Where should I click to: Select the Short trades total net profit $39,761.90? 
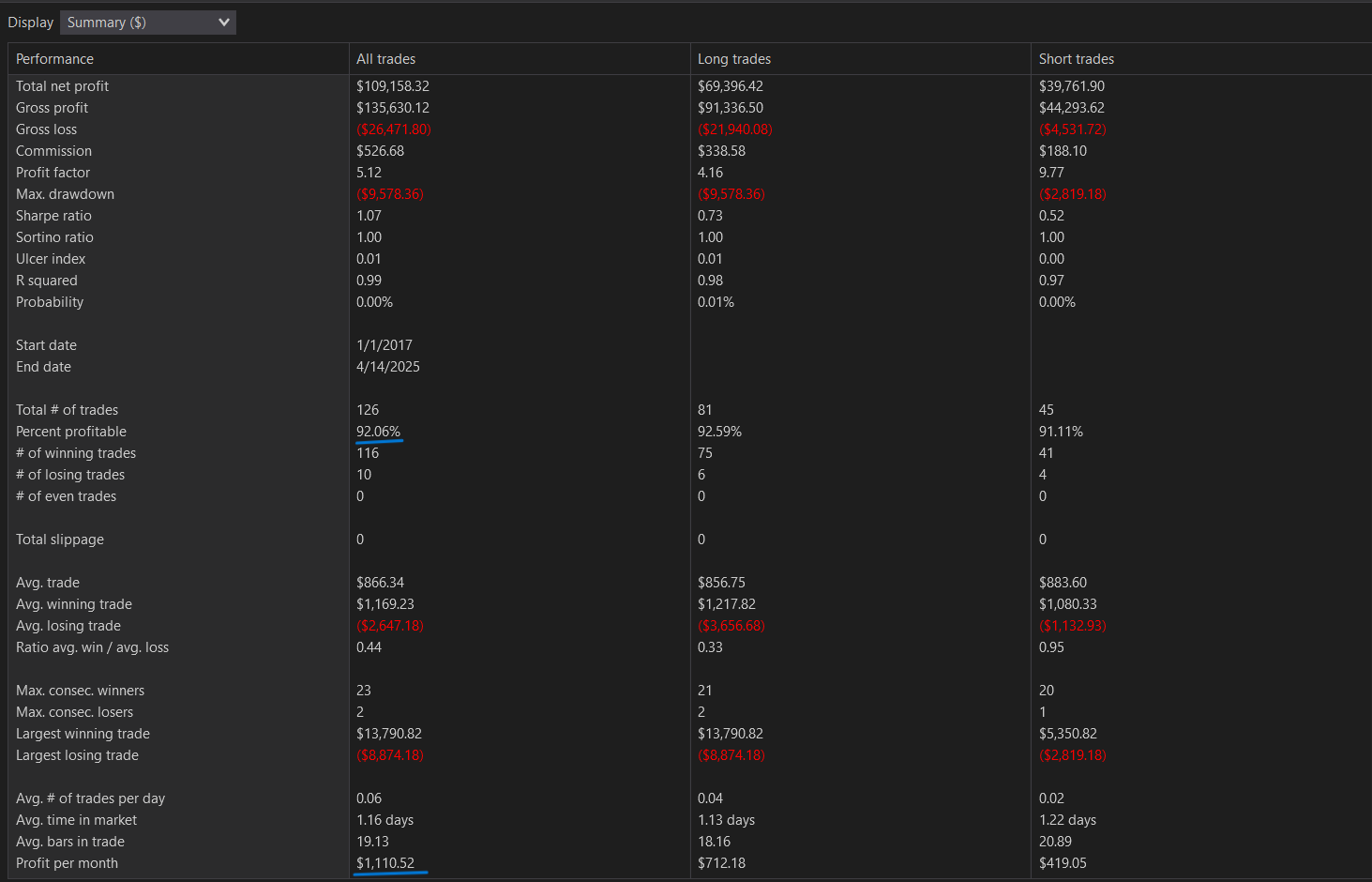coord(1071,86)
